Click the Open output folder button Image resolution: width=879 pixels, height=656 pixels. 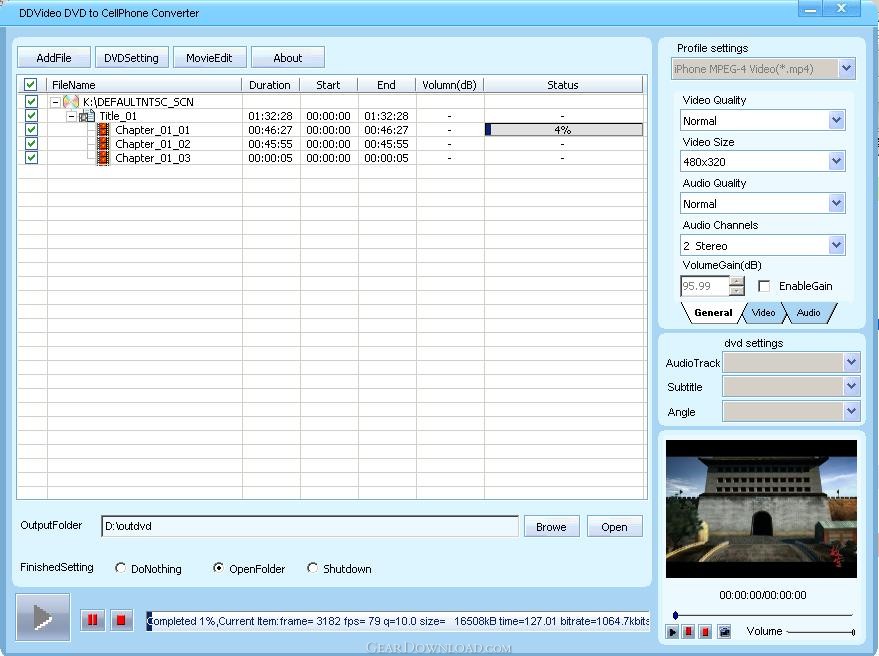click(614, 526)
